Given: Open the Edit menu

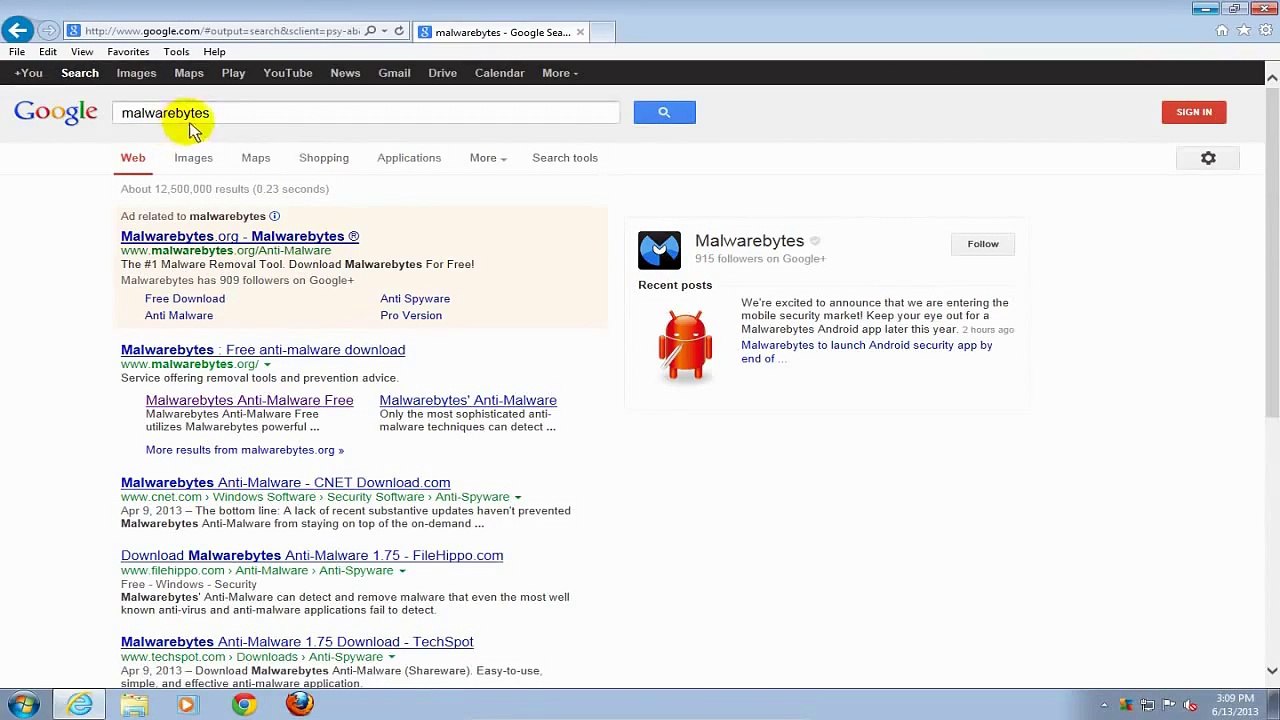Looking at the screenshot, I should (x=48, y=52).
